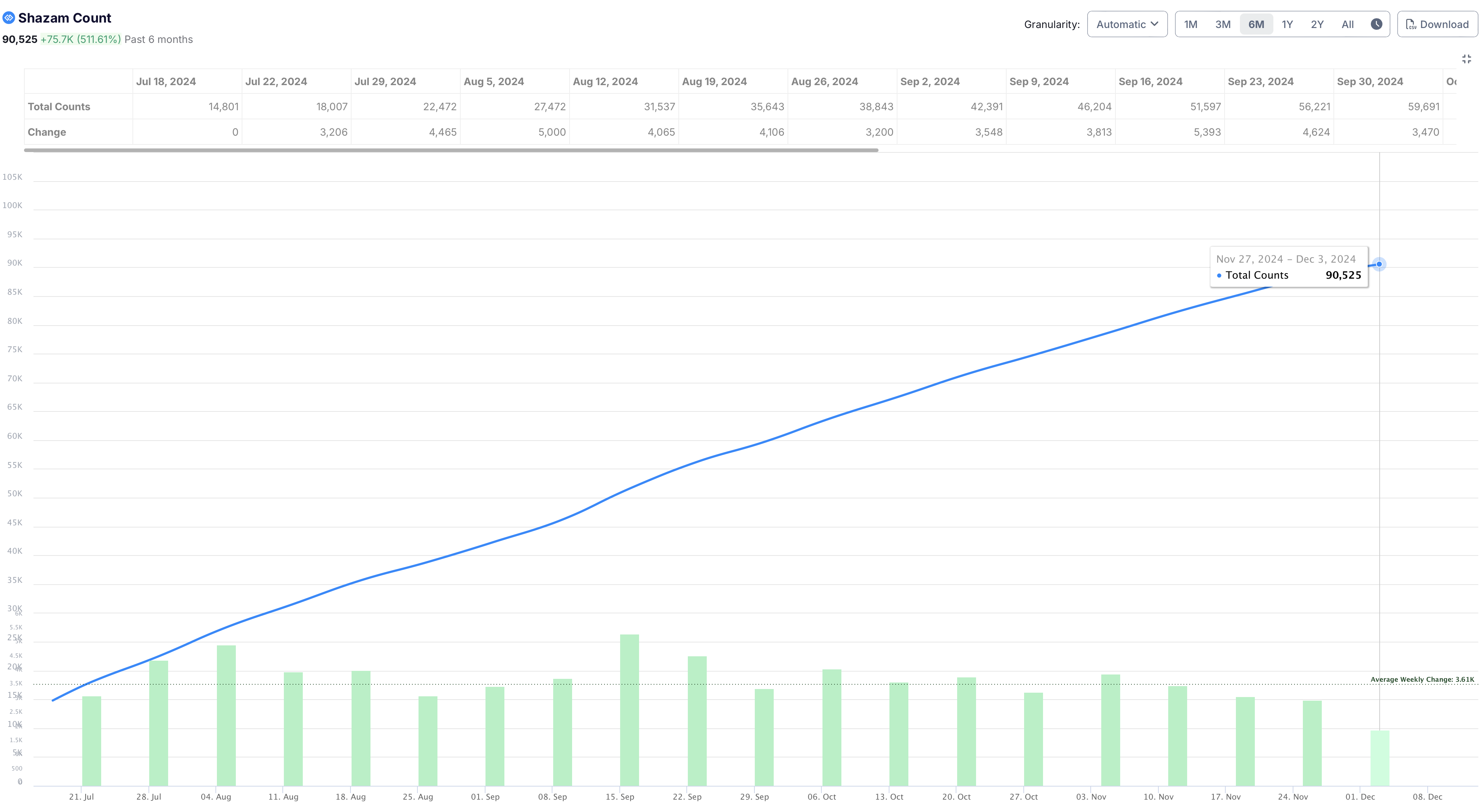Click the Nov 27 – Dec 3 data point marker
This screenshot has width=1479, height=812.
[x=1379, y=264]
